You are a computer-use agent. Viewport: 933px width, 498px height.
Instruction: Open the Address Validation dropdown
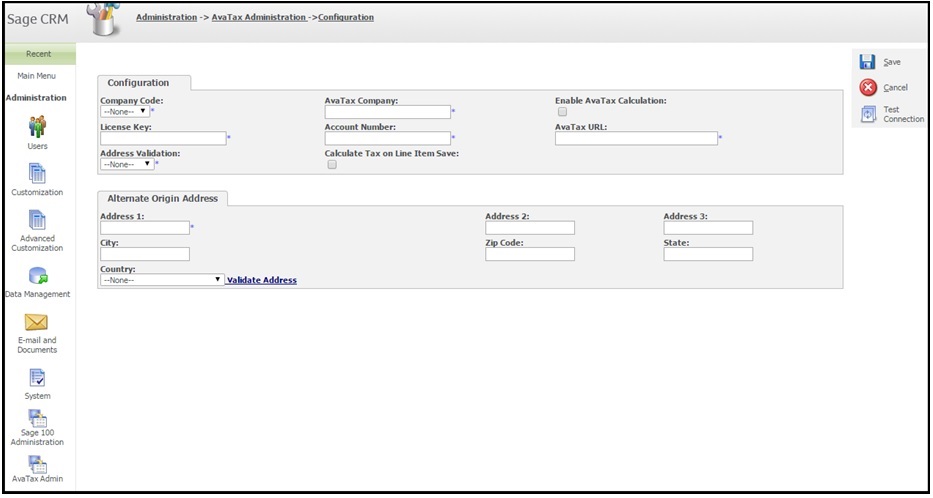click(127, 164)
